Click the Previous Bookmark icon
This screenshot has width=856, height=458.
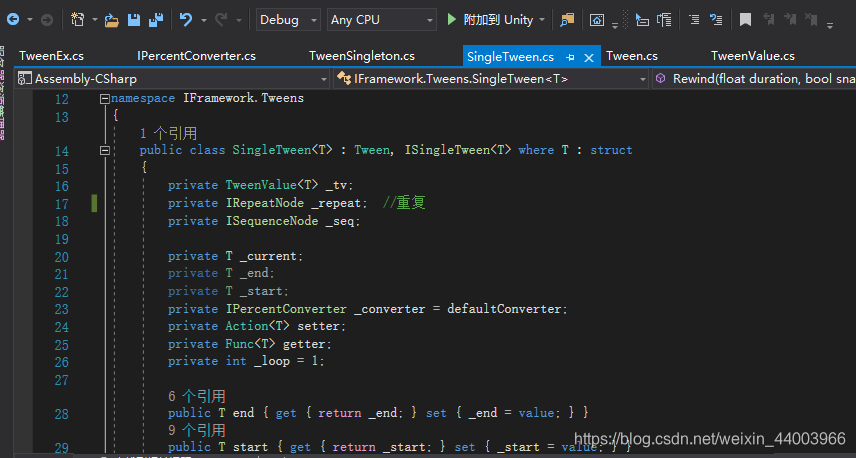(x=769, y=20)
